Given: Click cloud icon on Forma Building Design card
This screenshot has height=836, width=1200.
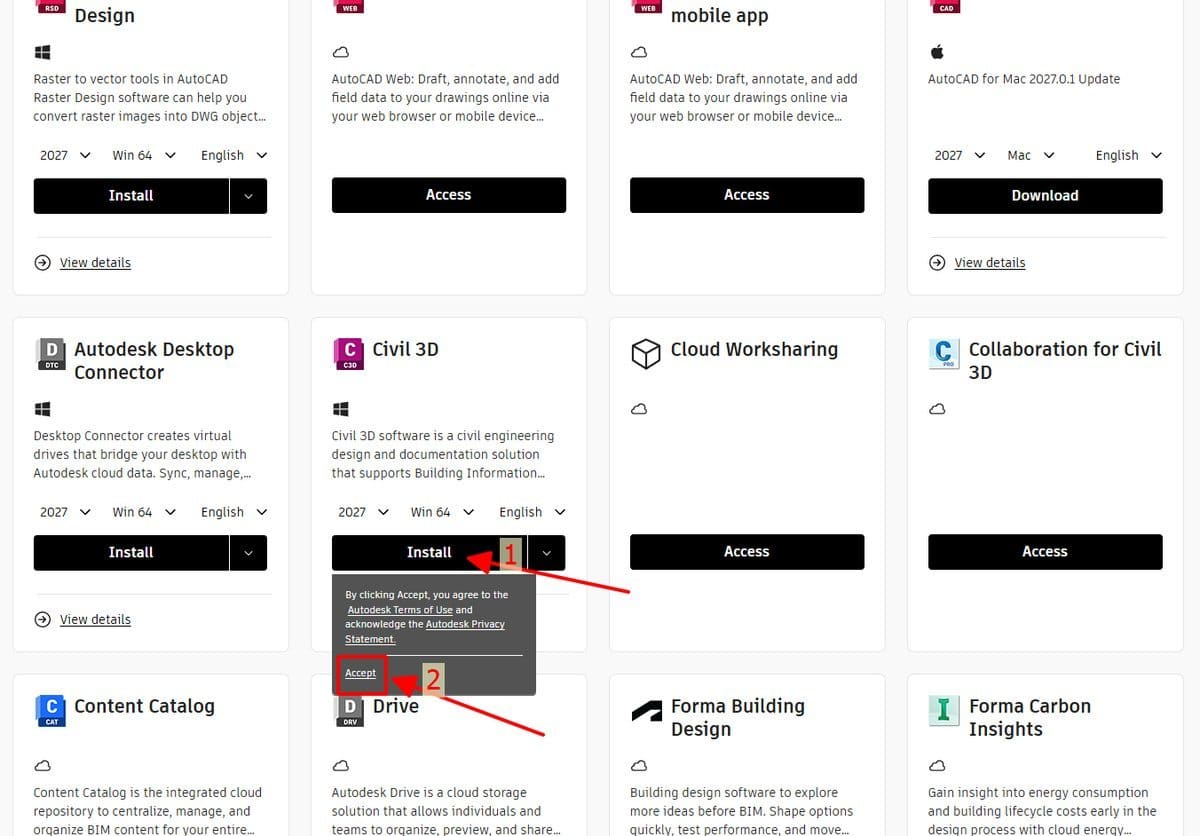Looking at the screenshot, I should [639, 766].
